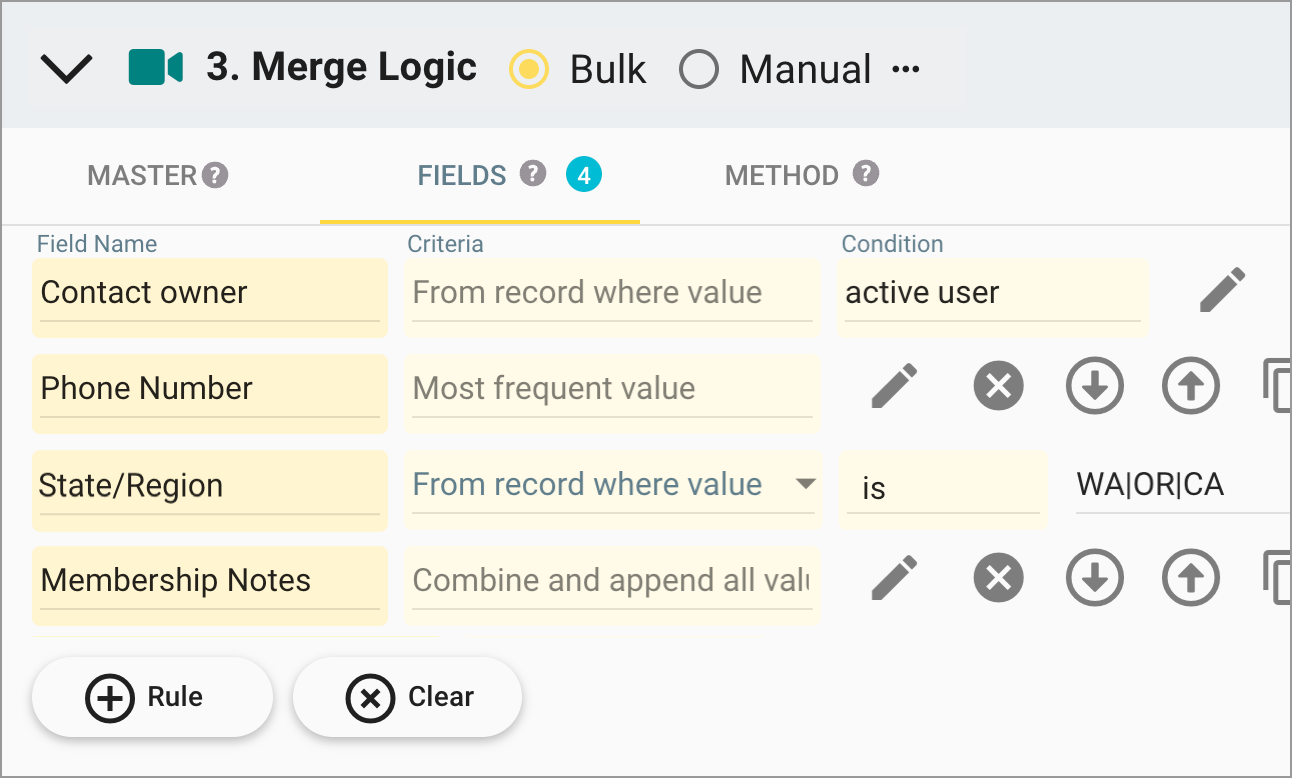Image resolution: width=1292 pixels, height=778 pixels.
Task: Move the Phone Number rule down
Action: point(1094,385)
